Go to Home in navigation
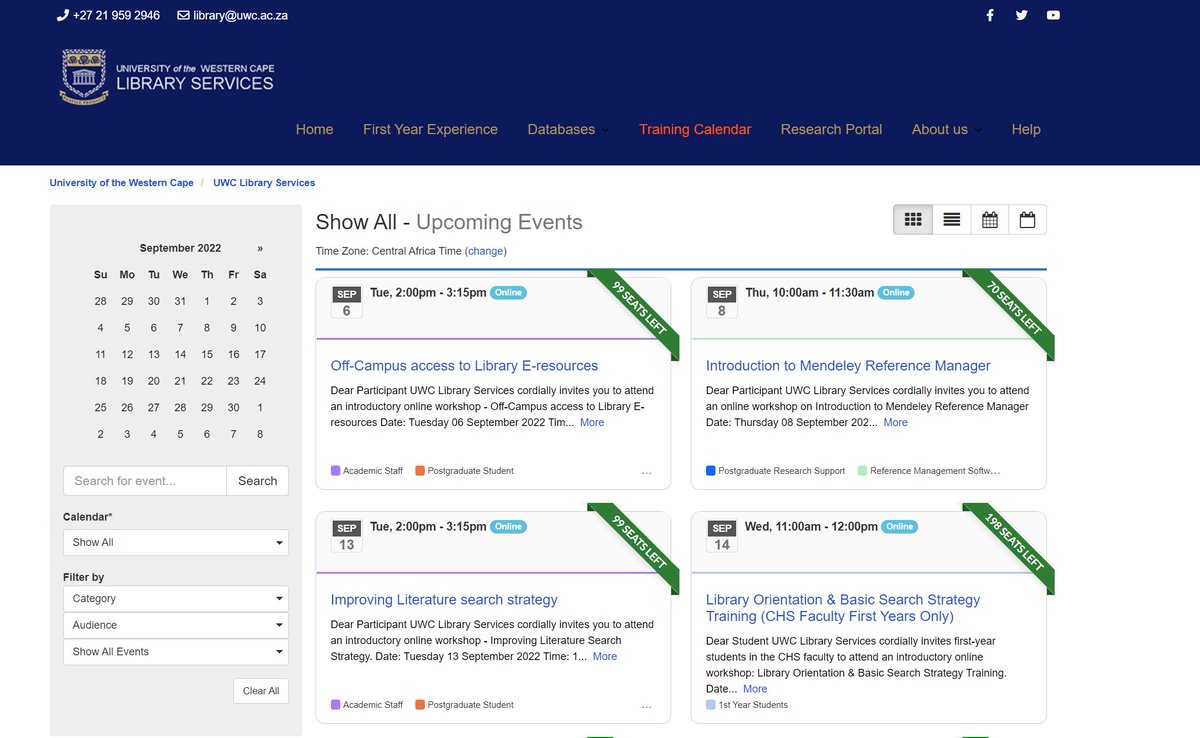Screen dimensions: 1200x738 pyautogui.click(x=314, y=129)
